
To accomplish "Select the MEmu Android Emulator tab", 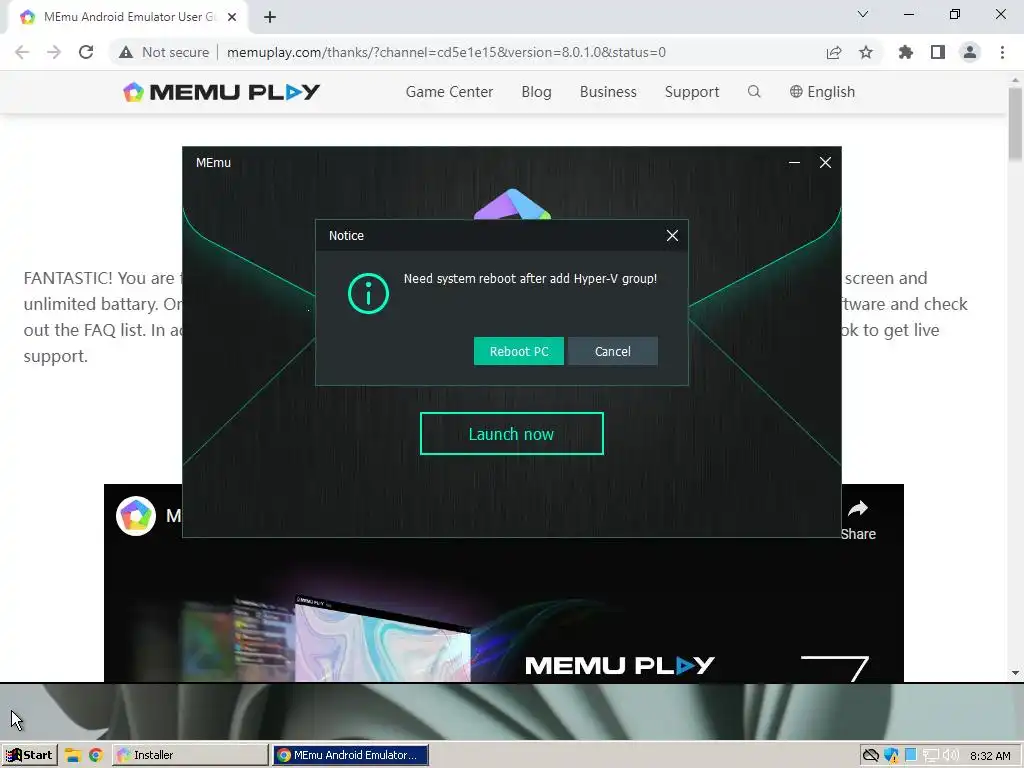I will [x=128, y=18].
